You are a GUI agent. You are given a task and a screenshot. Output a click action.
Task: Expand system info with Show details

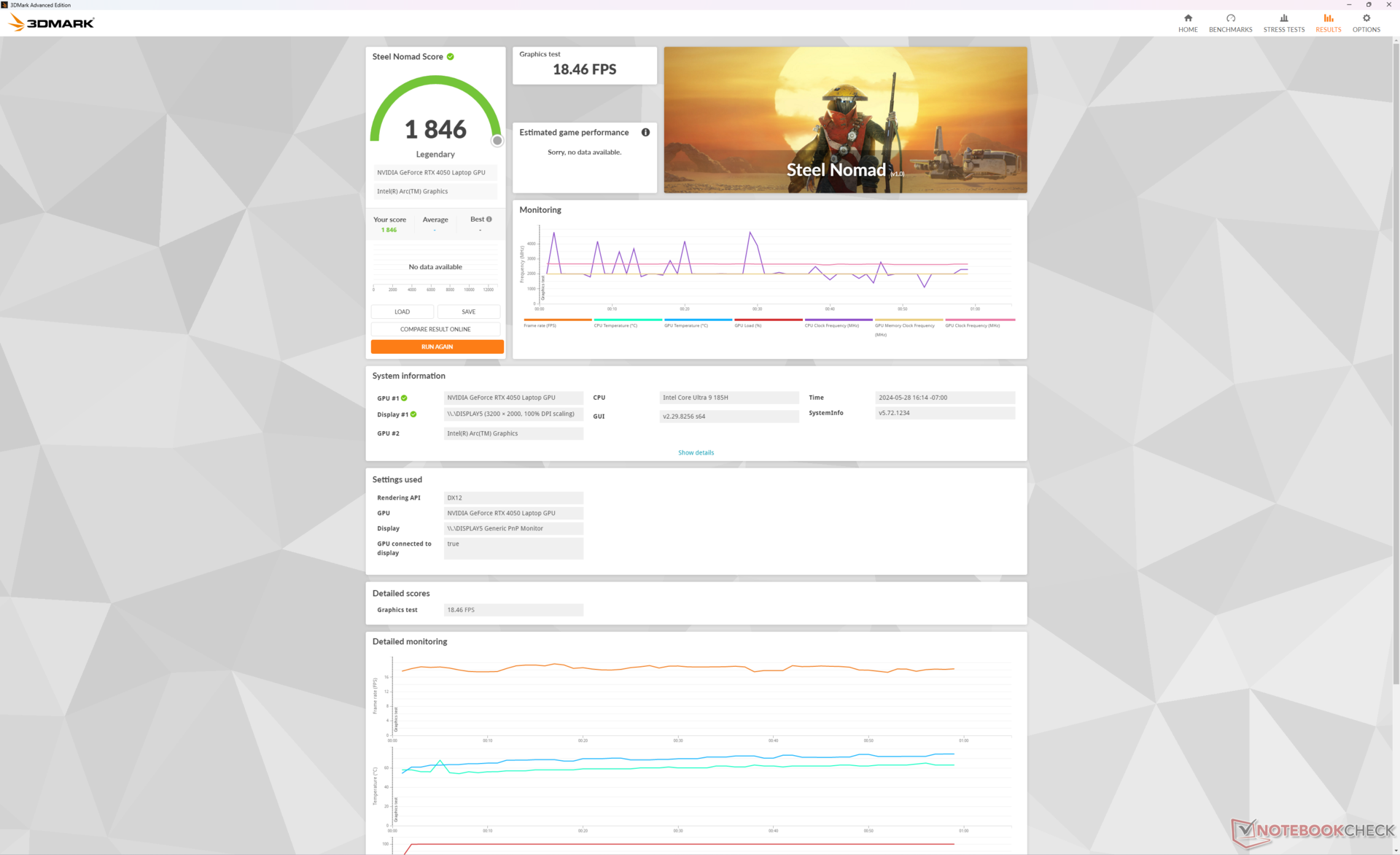point(696,453)
